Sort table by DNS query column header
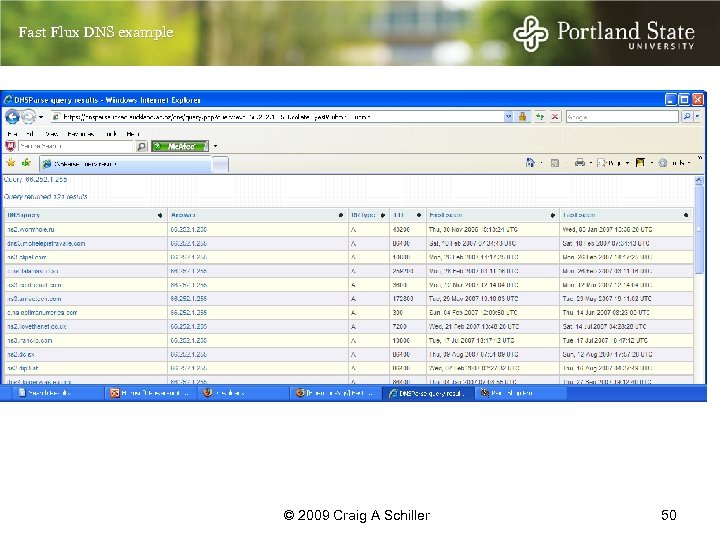 coord(86,215)
